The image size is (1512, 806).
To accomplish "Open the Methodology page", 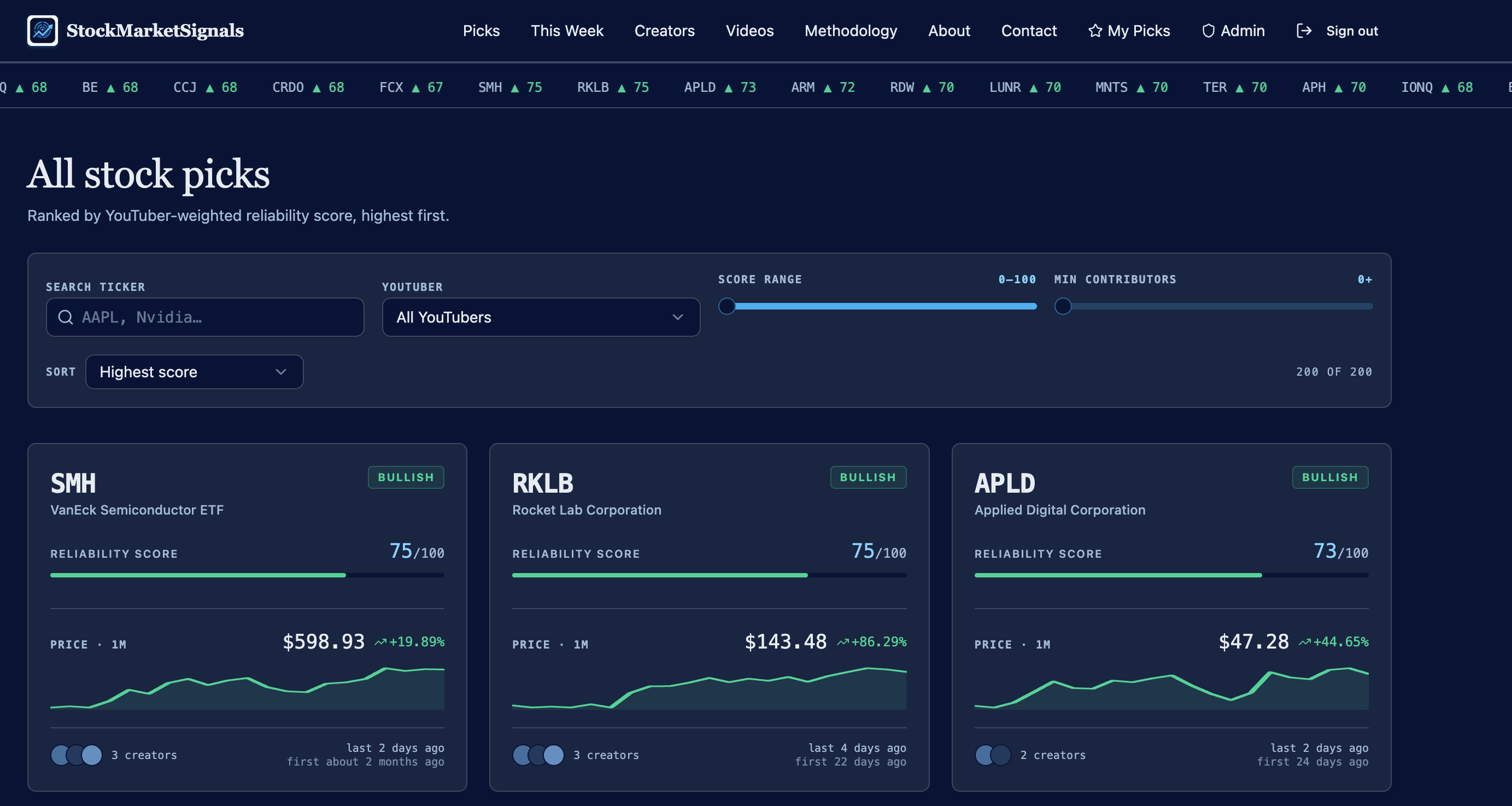I will [x=851, y=31].
